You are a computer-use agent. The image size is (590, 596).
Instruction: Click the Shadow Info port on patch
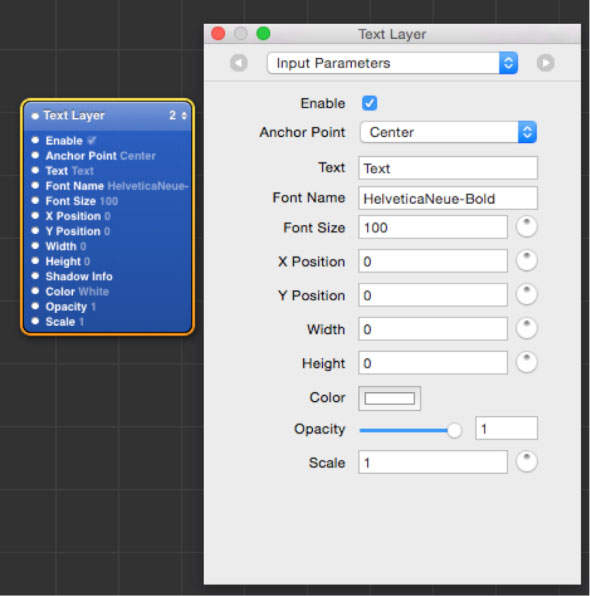[35, 276]
